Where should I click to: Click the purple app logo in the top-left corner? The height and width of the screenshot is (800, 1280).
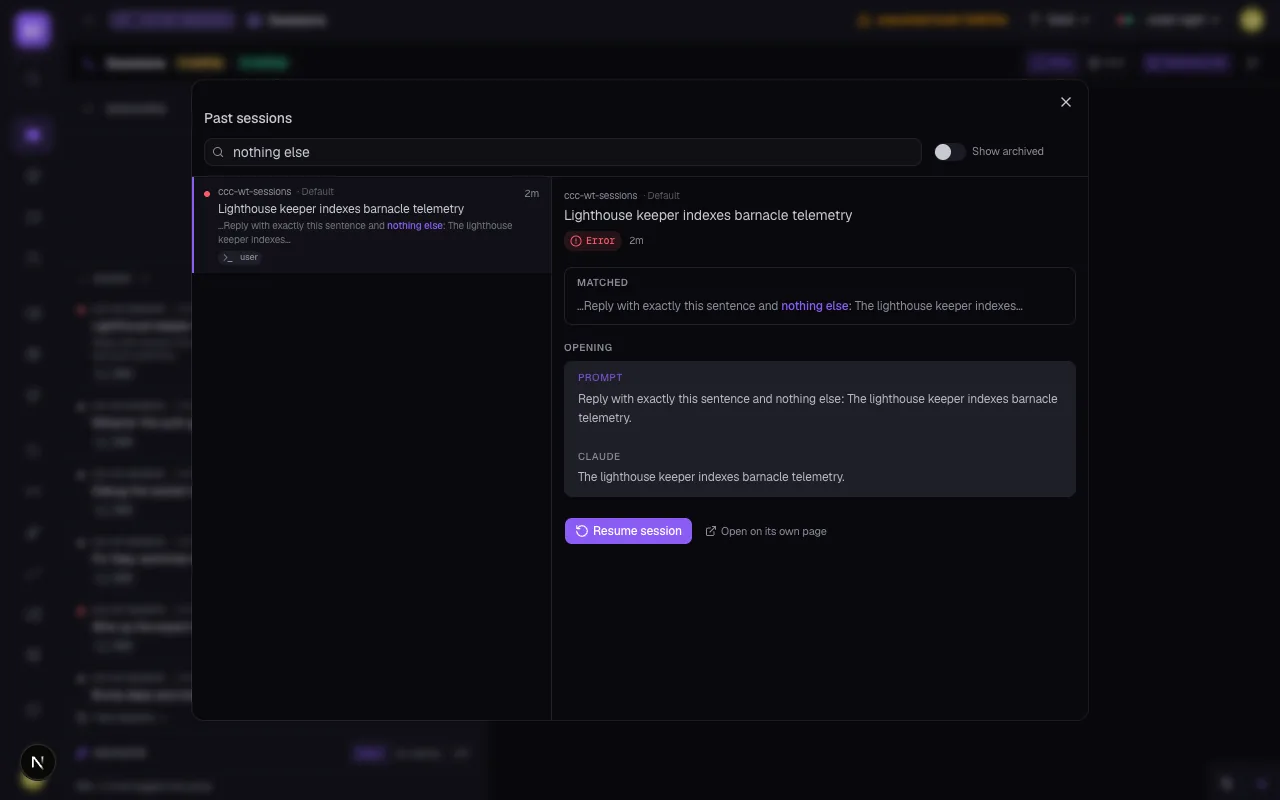(x=32, y=29)
